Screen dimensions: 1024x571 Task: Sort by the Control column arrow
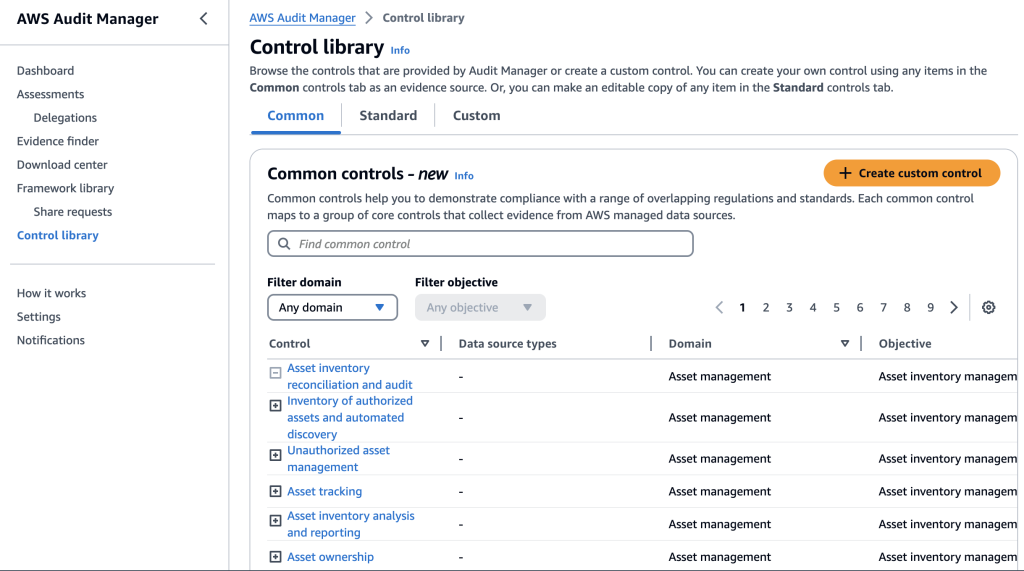424,344
